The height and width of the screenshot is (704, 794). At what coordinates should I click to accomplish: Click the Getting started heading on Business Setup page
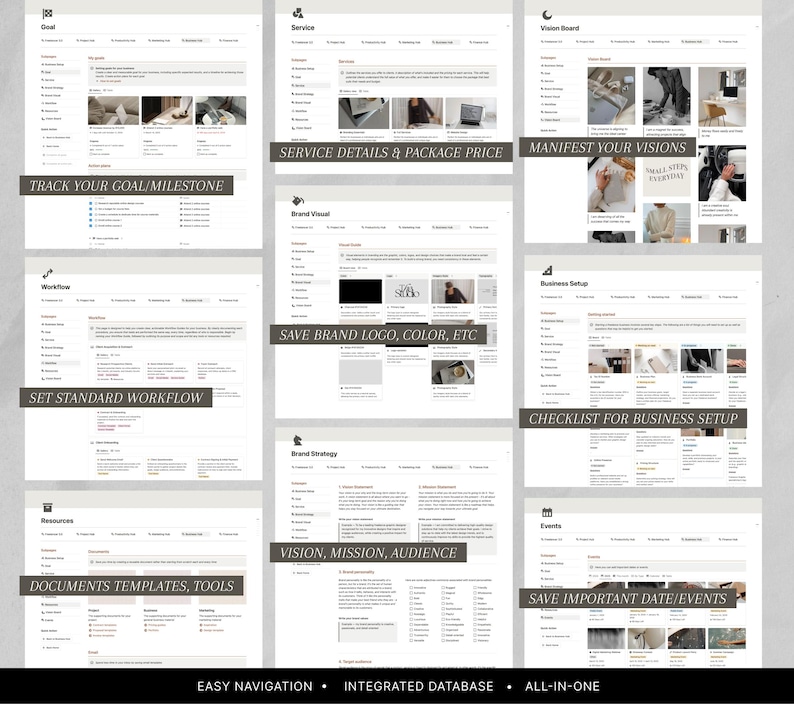click(x=601, y=315)
